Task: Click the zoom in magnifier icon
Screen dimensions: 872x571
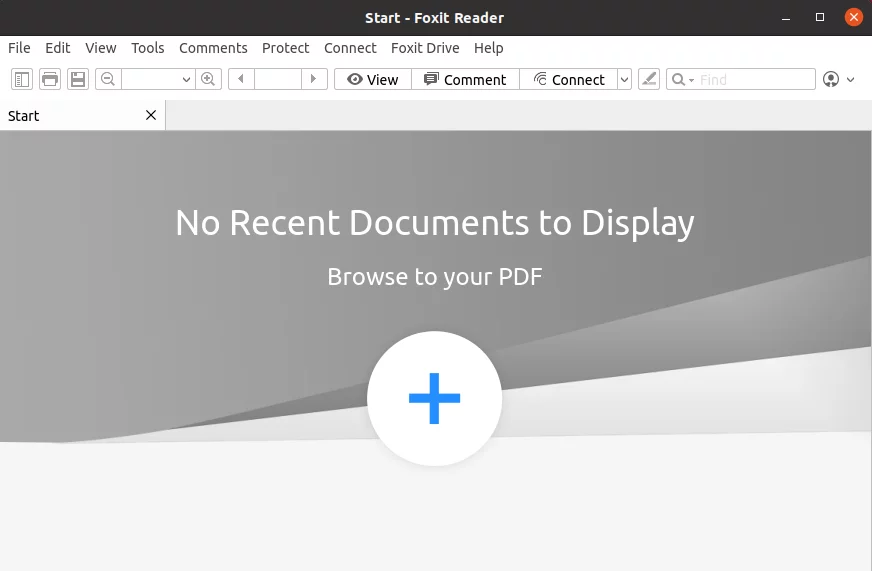Action: click(x=209, y=79)
